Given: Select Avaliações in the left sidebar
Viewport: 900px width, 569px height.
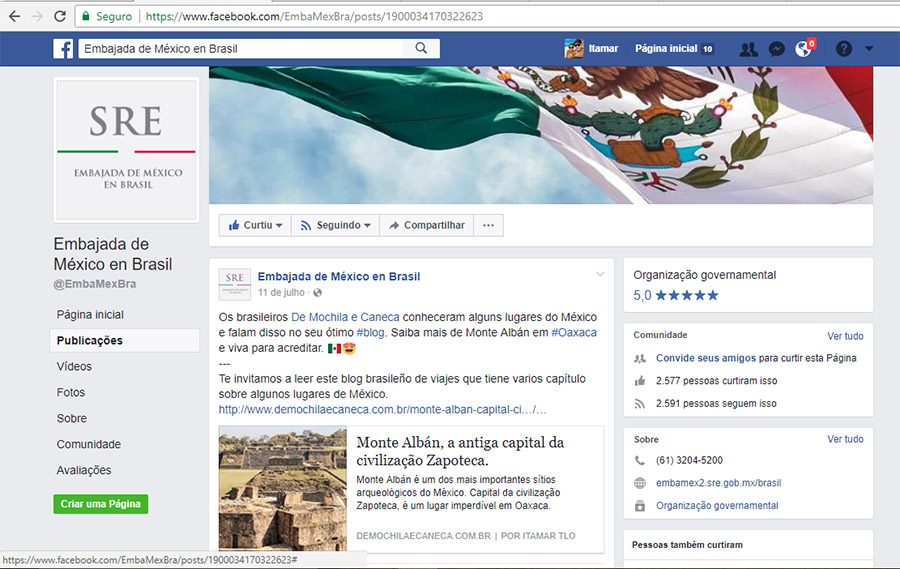Looking at the screenshot, I should point(84,471).
